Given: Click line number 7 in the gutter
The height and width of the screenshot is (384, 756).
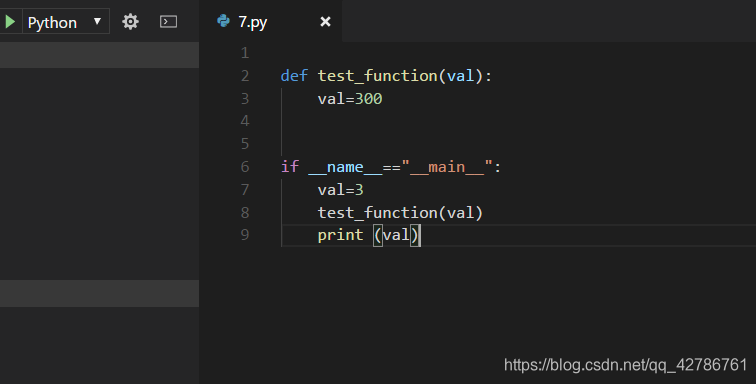Looking at the screenshot, I should (x=245, y=190).
